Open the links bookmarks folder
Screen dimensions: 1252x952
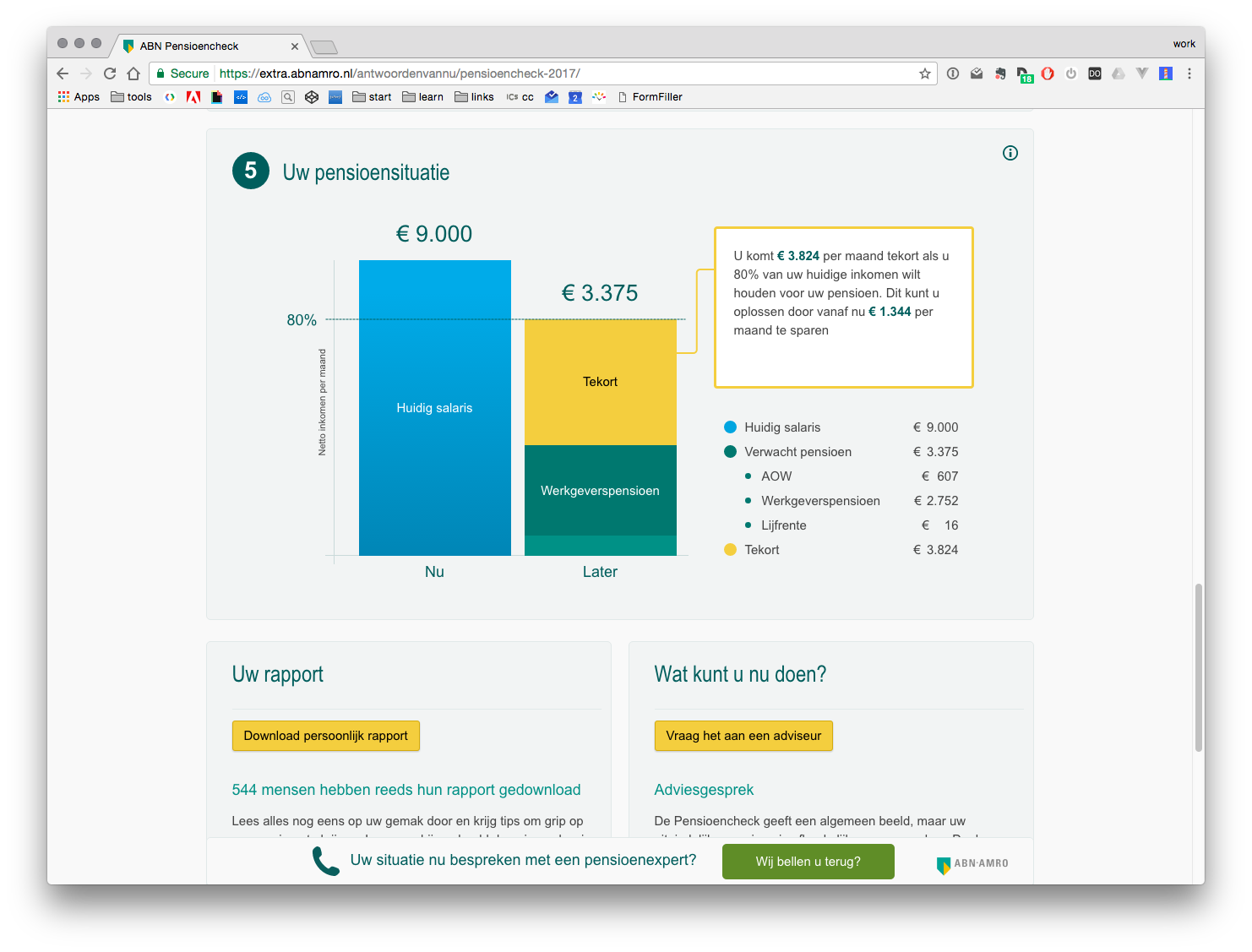(474, 97)
